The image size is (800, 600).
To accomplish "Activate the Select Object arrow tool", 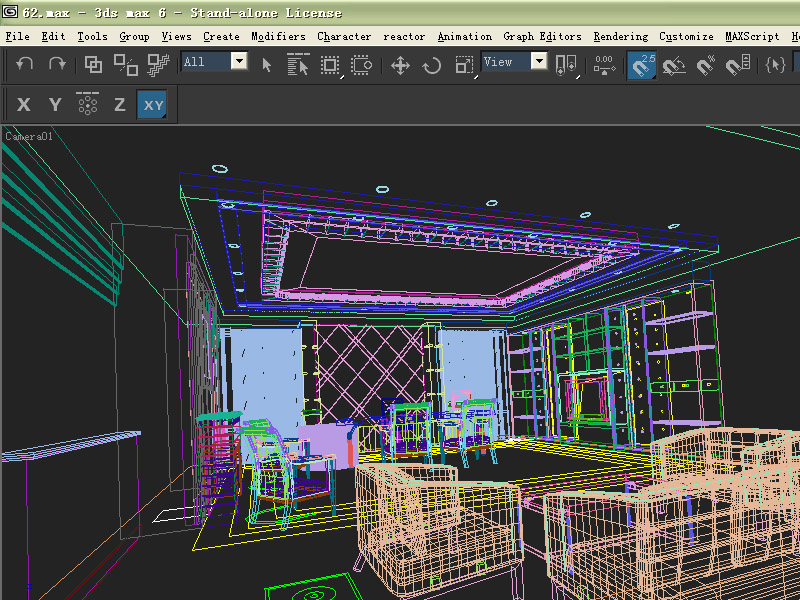I will pyautogui.click(x=266, y=64).
